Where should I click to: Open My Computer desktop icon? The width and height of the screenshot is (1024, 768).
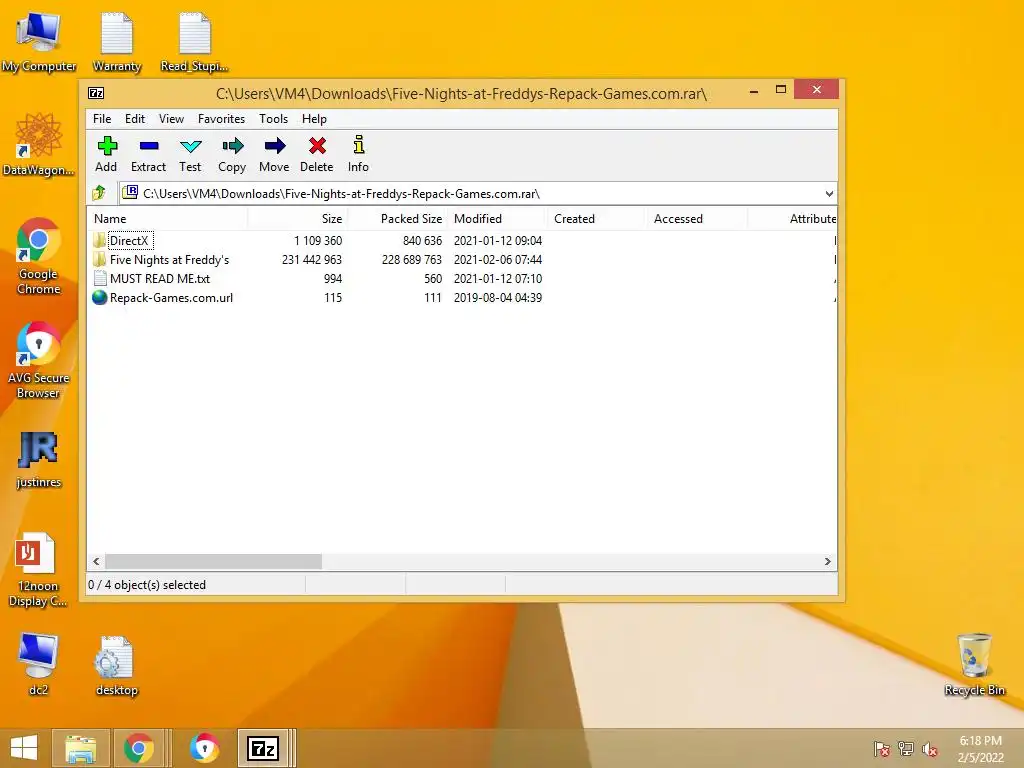pos(39,42)
